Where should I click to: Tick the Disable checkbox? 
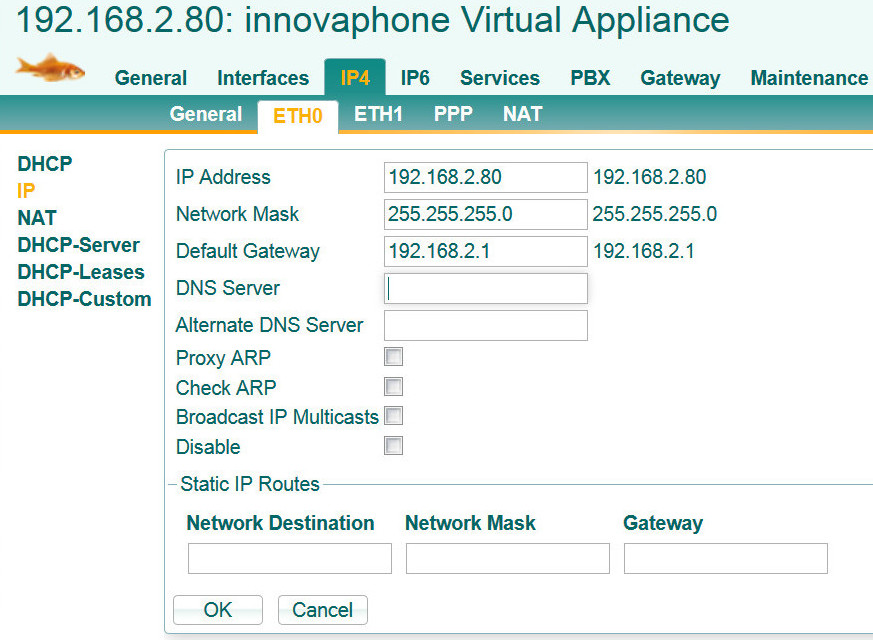[394, 446]
